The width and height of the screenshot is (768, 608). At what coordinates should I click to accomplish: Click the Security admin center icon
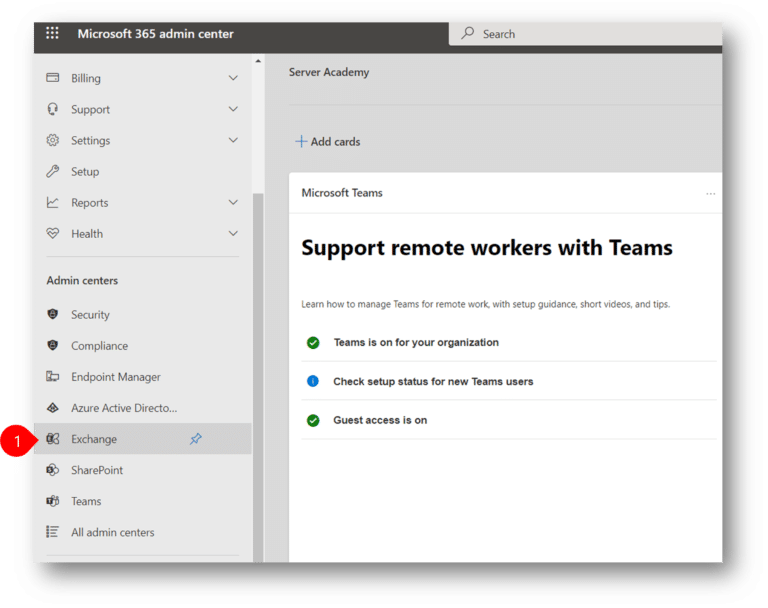[53, 315]
